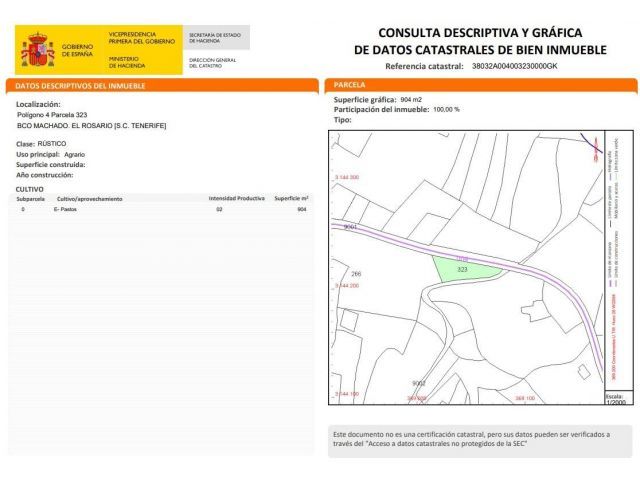640x480 pixels.
Task: Click the 'RÚSTICO' class value
Action: pos(51,144)
